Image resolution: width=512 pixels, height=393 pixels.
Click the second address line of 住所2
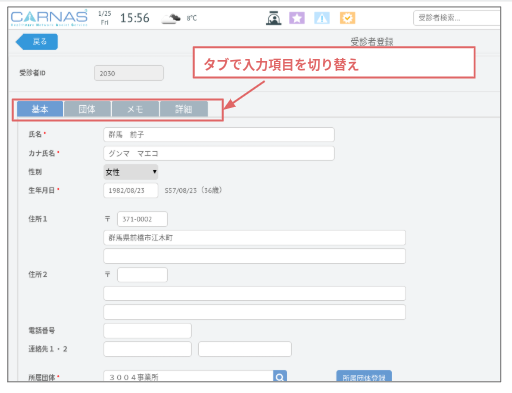click(254, 312)
